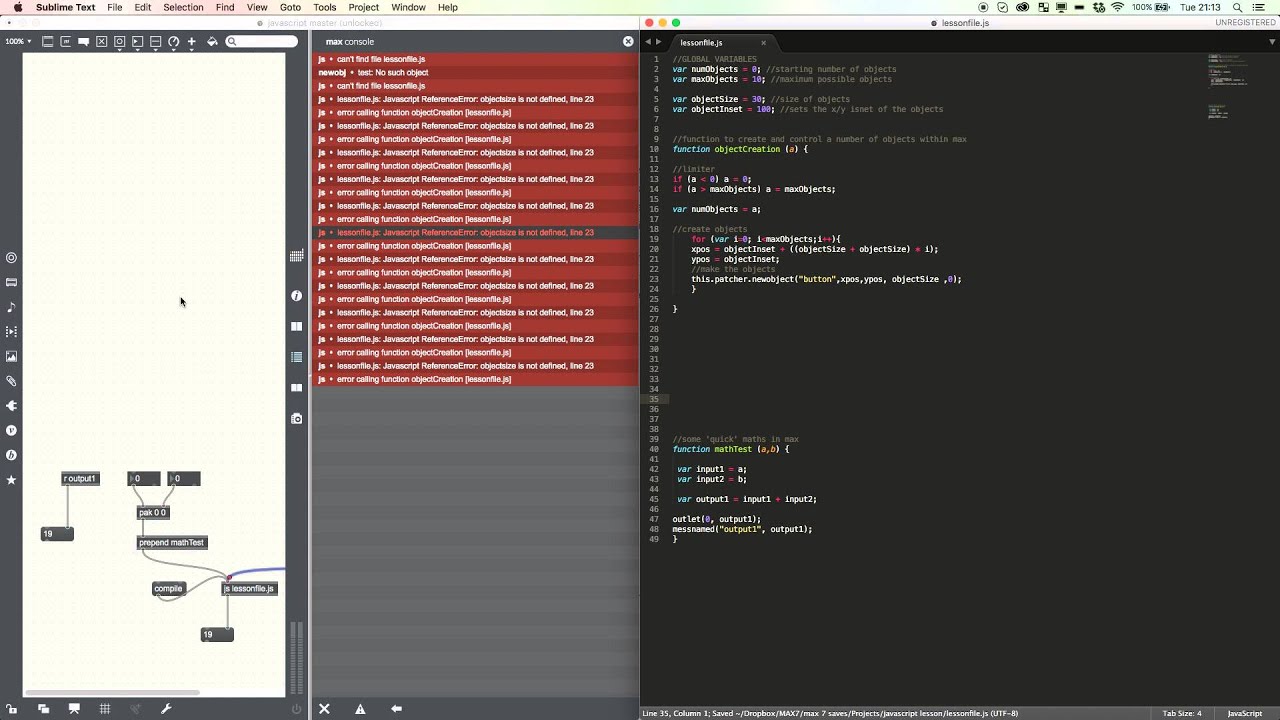Toggle the patcher lock icon
Image resolution: width=1280 pixels, height=720 pixels.
[x=11, y=709]
